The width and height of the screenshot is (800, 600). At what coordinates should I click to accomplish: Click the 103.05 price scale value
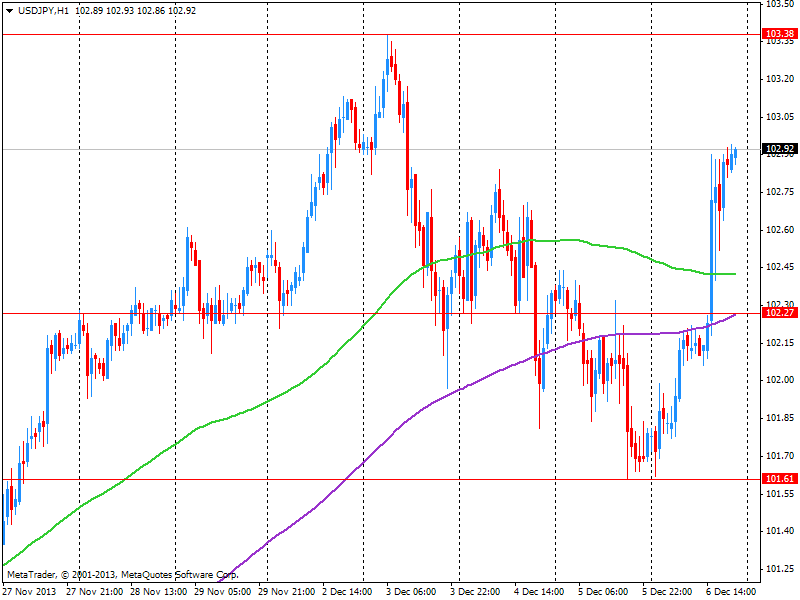[780, 117]
